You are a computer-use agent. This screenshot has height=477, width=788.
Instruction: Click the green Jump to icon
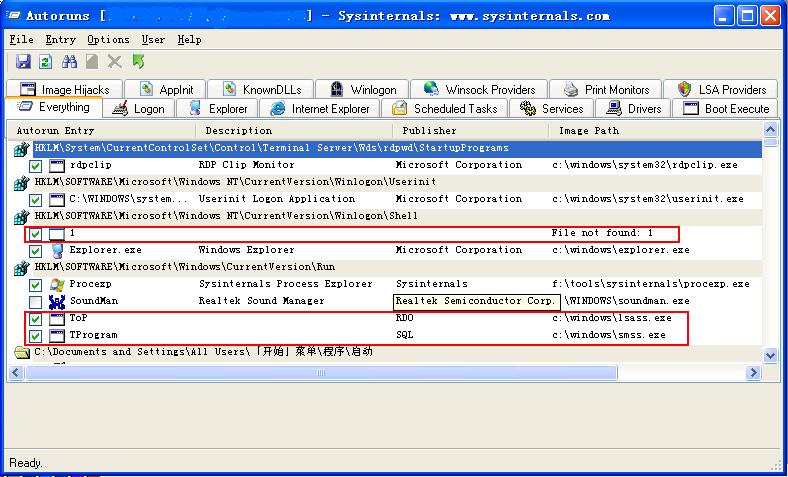click(x=138, y=62)
